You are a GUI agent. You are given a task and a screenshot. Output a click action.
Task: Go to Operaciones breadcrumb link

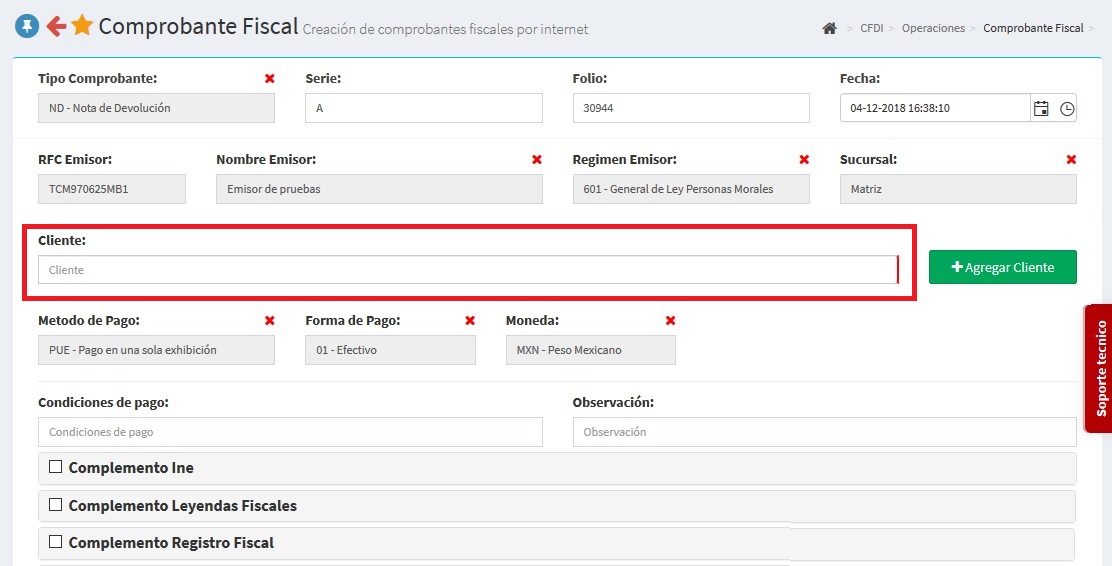click(933, 29)
